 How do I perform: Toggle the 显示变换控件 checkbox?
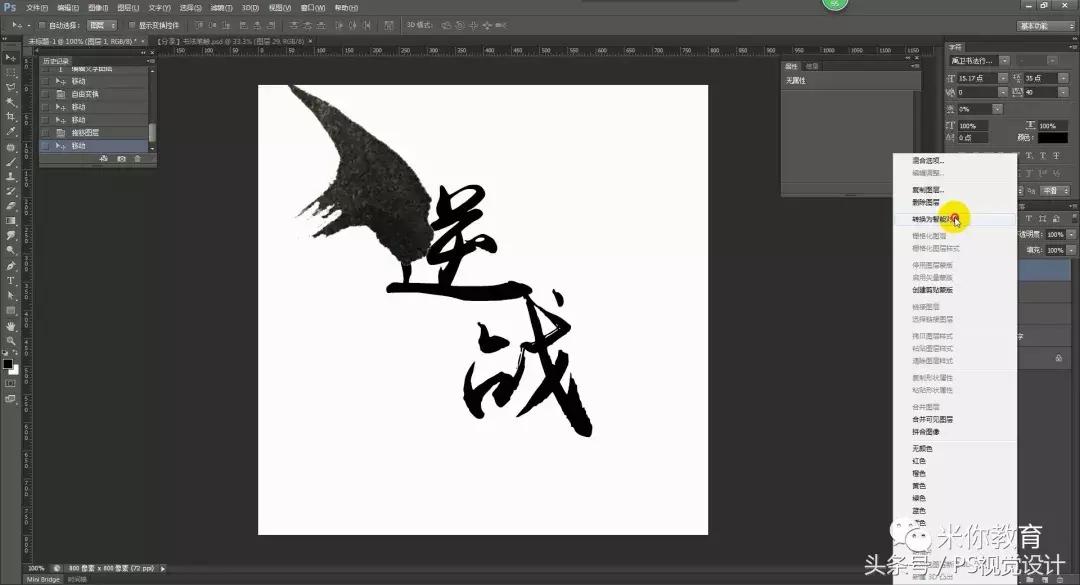click(x=130, y=26)
